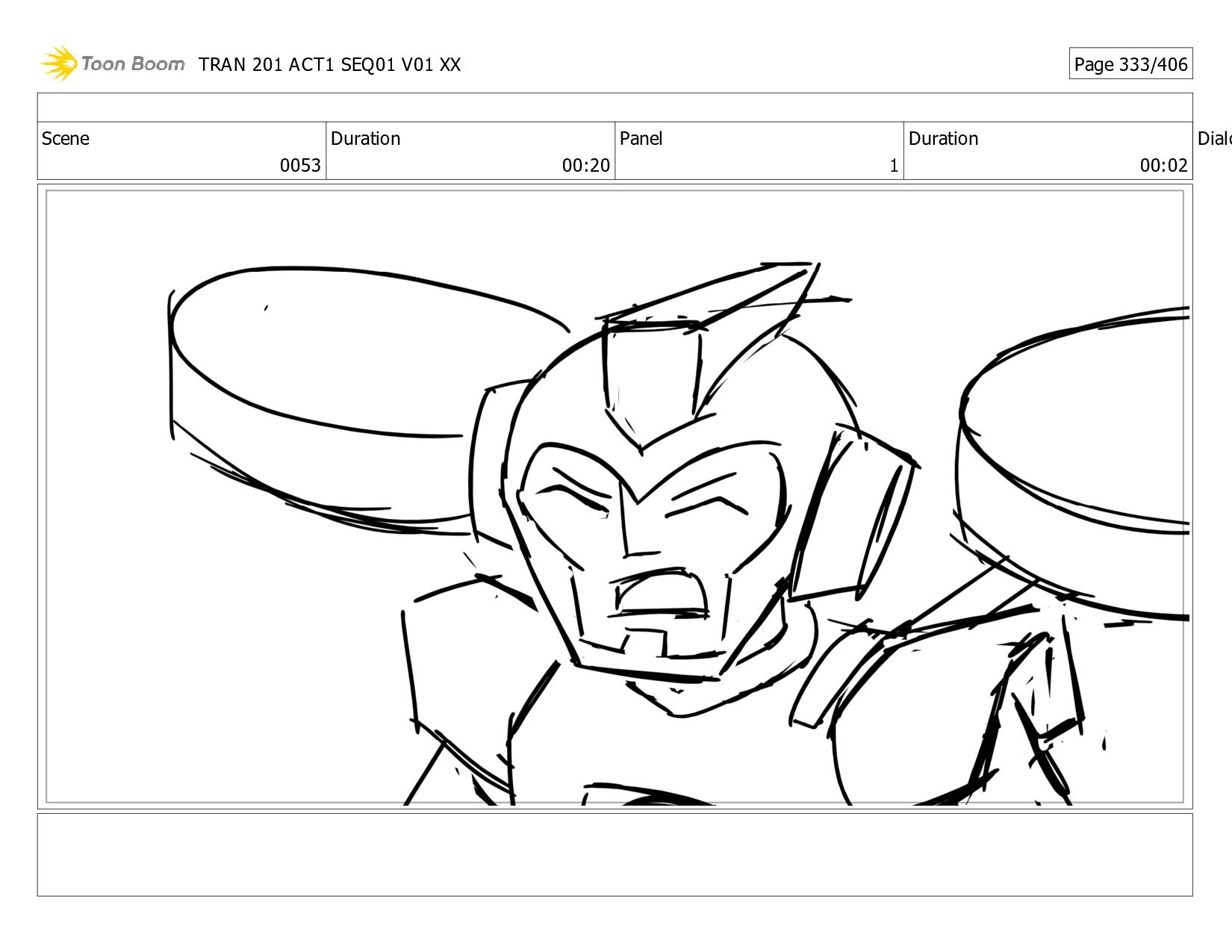The height and width of the screenshot is (952, 1232).
Task: Click the Scene label
Action: [66, 139]
